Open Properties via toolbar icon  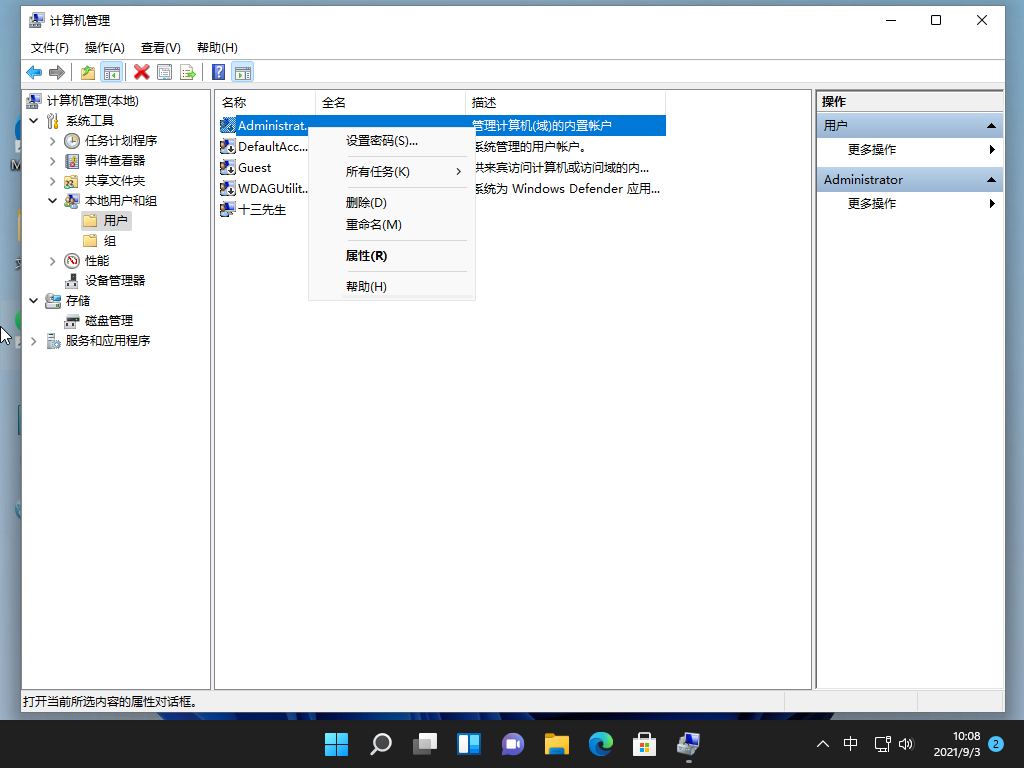click(x=164, y=72)
